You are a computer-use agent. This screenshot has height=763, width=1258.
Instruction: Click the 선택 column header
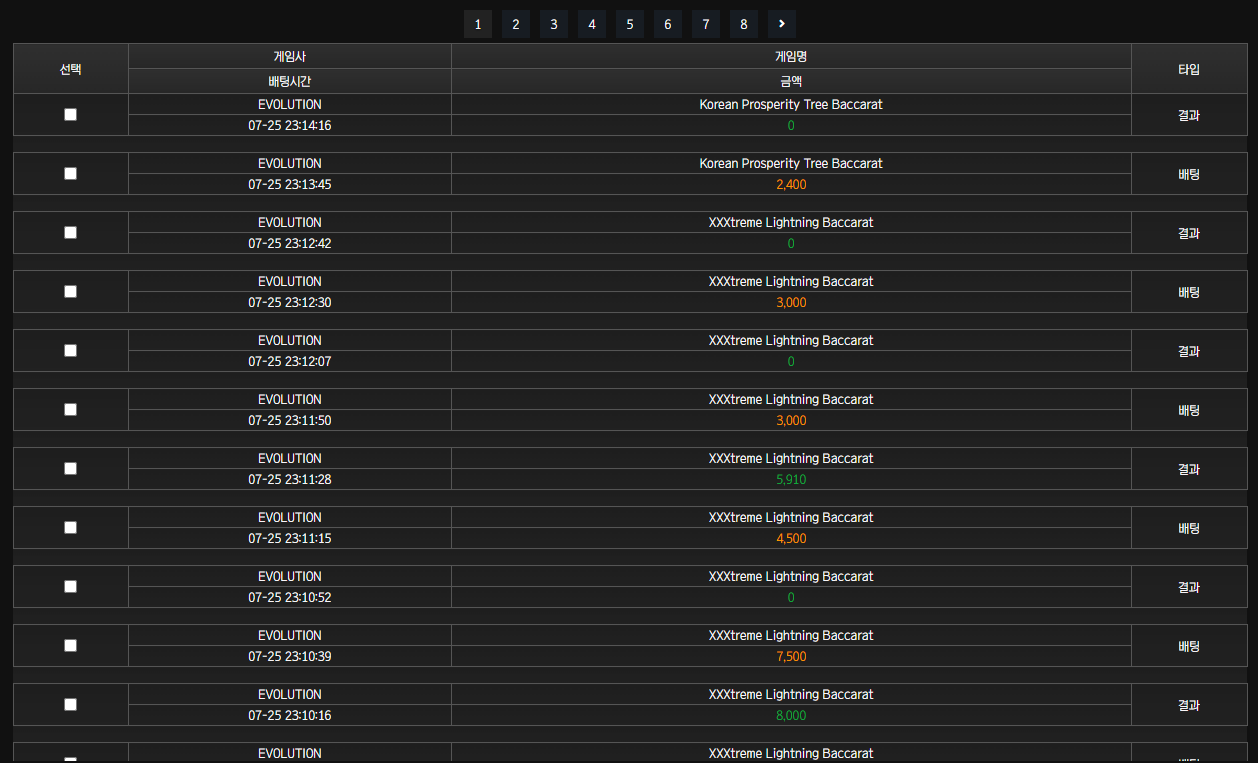click(71, 69)
